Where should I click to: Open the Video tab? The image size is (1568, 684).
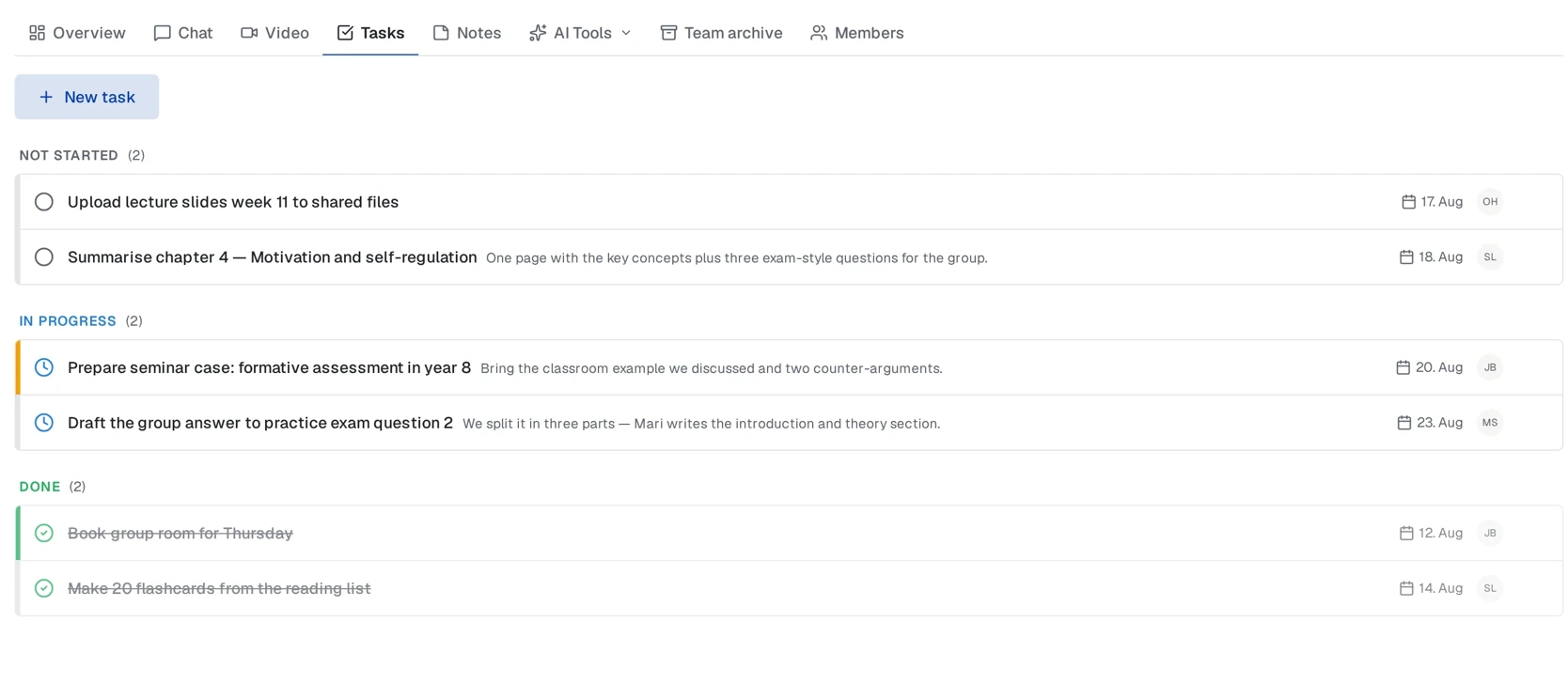[274, 33]
